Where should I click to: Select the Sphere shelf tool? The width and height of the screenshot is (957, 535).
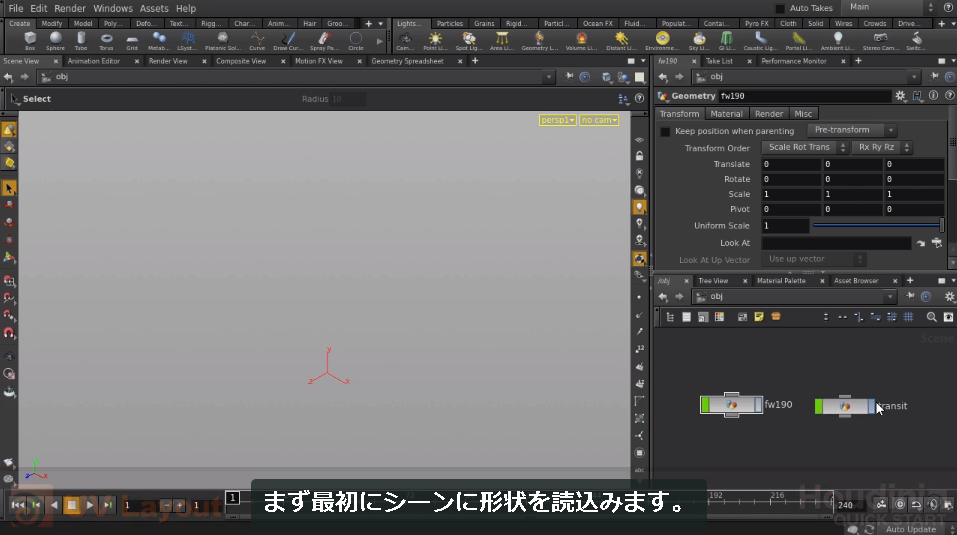(55, 41)
